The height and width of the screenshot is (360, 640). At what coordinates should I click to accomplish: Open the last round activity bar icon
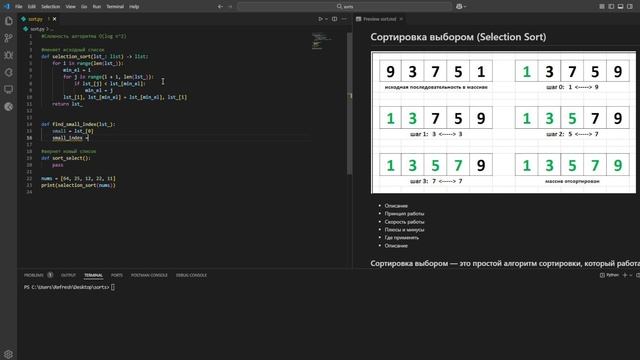pyautogui.click(x=8, y=107)
